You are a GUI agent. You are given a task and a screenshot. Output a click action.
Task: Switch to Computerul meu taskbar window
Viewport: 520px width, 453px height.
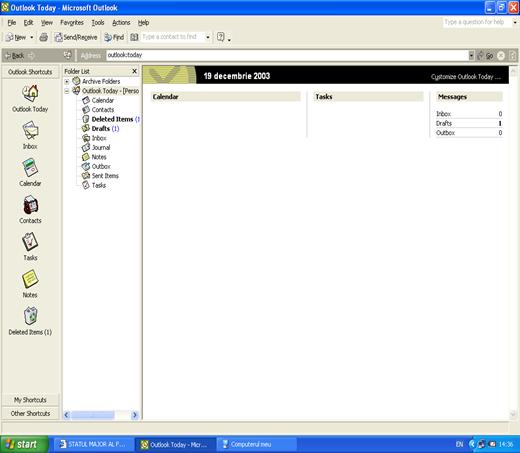(256, 444)
